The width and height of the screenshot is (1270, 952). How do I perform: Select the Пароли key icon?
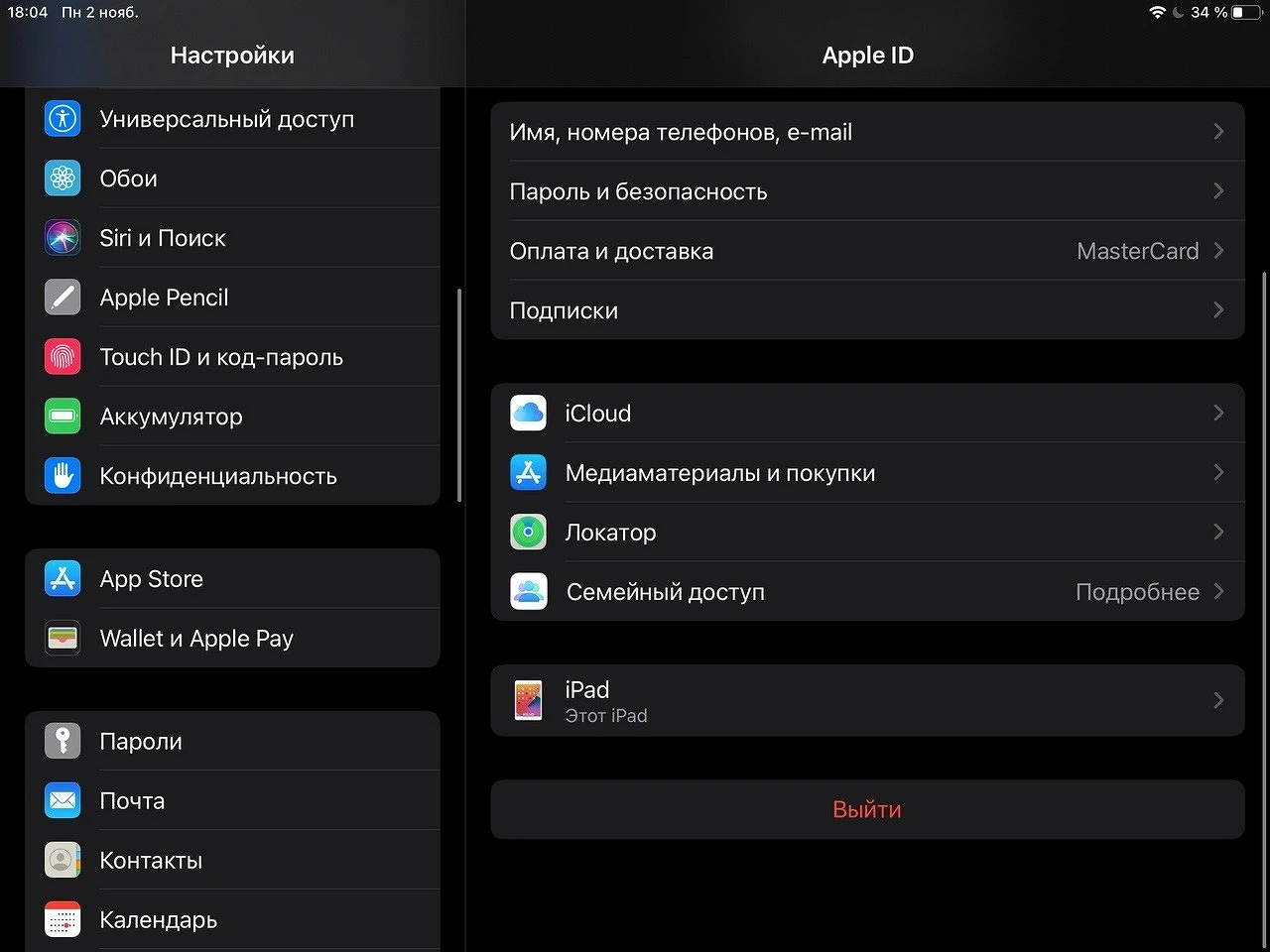click(63, 741)
